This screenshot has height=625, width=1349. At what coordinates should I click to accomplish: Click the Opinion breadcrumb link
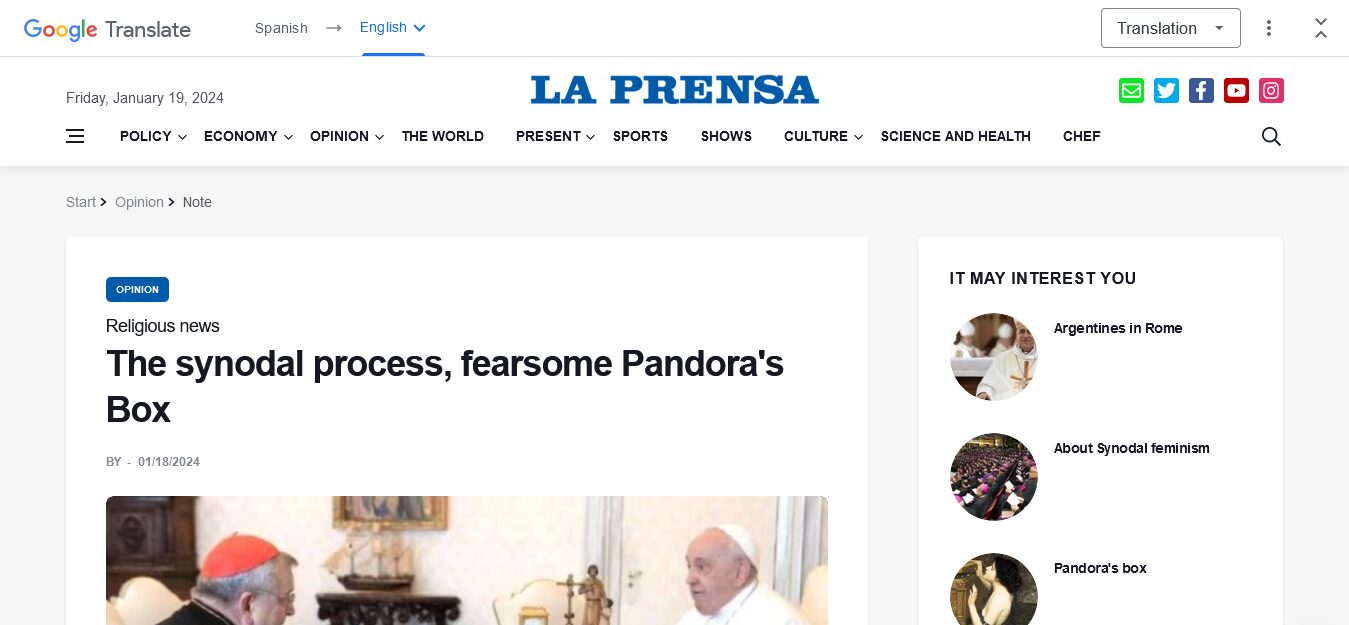(139, 202)
